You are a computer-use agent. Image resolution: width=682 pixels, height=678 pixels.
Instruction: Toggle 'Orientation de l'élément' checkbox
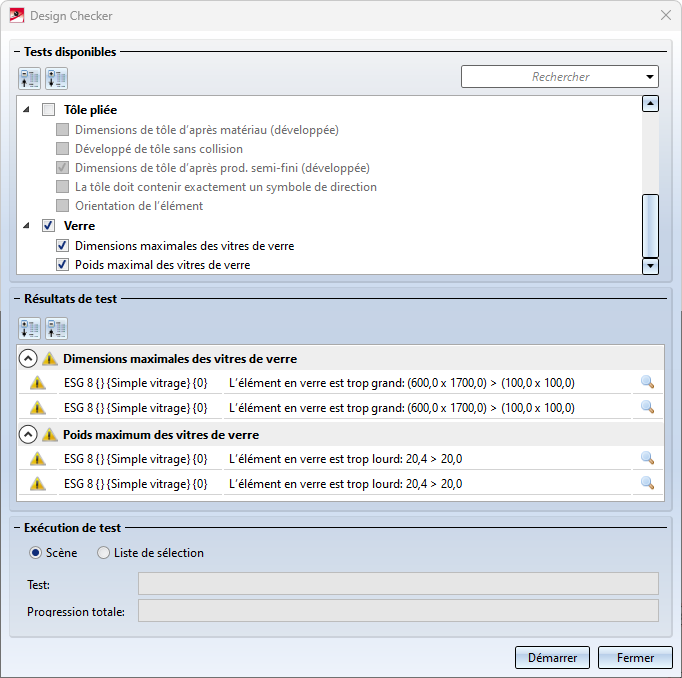[x=62, y=205]
